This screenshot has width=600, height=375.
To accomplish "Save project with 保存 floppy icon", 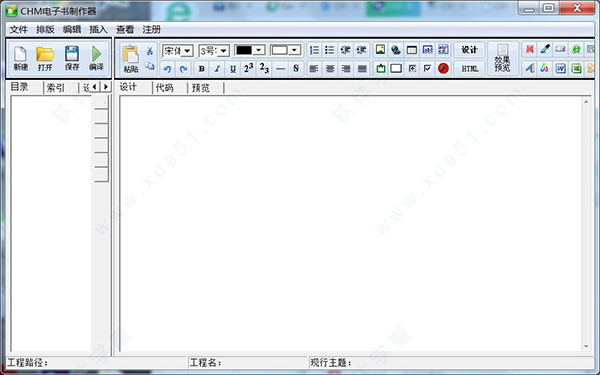I will (72, 58).
